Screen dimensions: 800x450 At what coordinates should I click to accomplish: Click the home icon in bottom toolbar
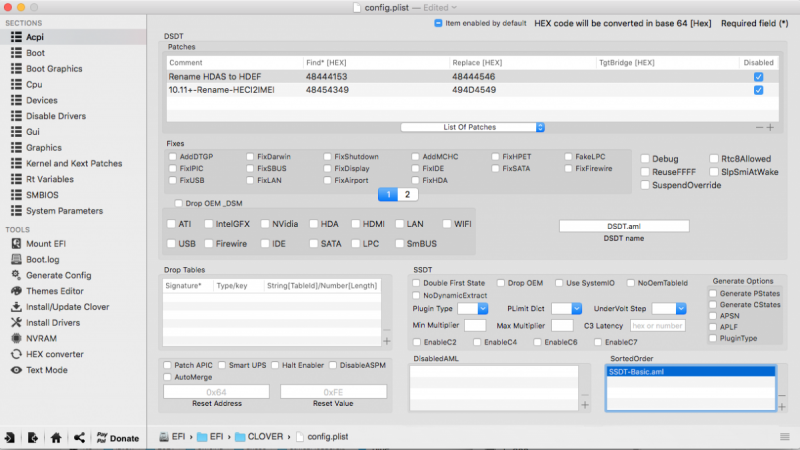coord(56,437)
